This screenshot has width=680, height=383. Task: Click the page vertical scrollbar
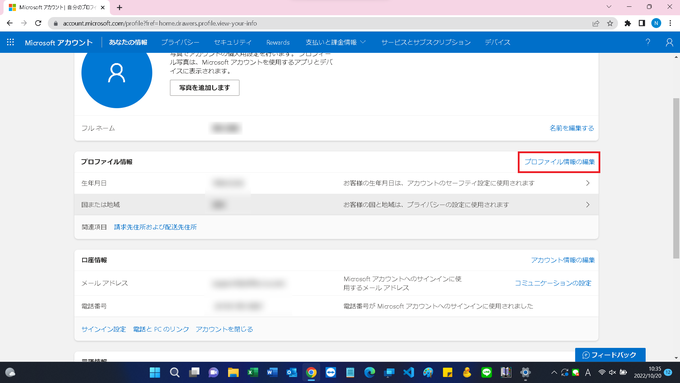pos(676,178)
